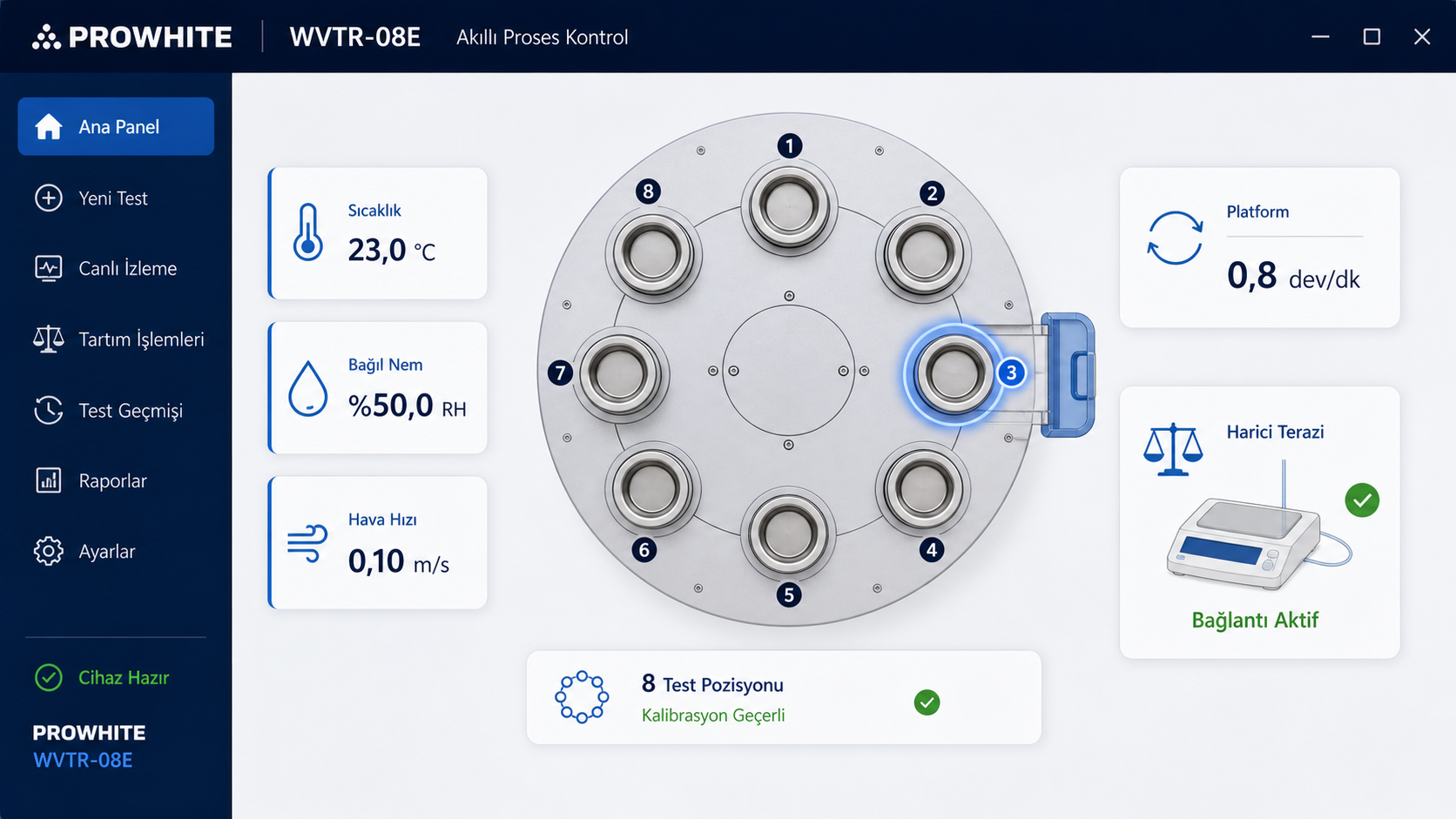Select the highlighted position 3 cup

pyautogui.click(x=954, y=373)
